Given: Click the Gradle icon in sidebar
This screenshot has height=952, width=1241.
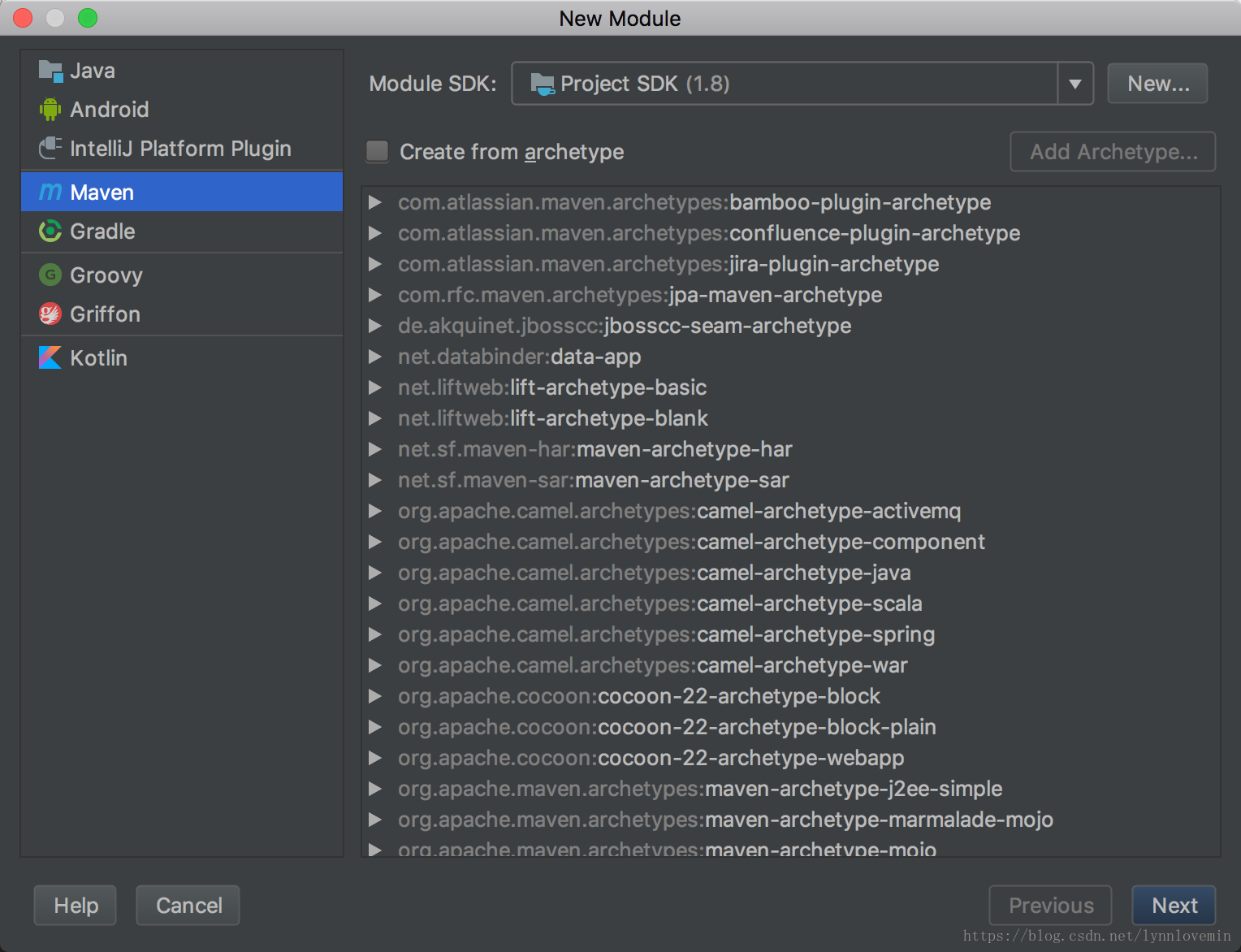Looking at the screenshot, I should (x=50, y=231).
